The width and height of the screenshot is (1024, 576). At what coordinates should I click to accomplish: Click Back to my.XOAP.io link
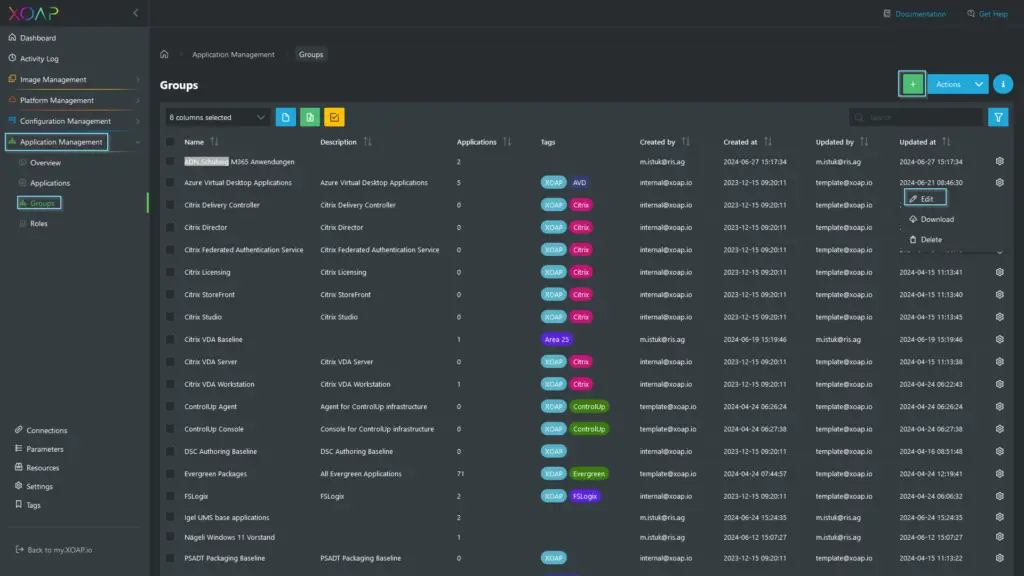click(x=54, y=550)
